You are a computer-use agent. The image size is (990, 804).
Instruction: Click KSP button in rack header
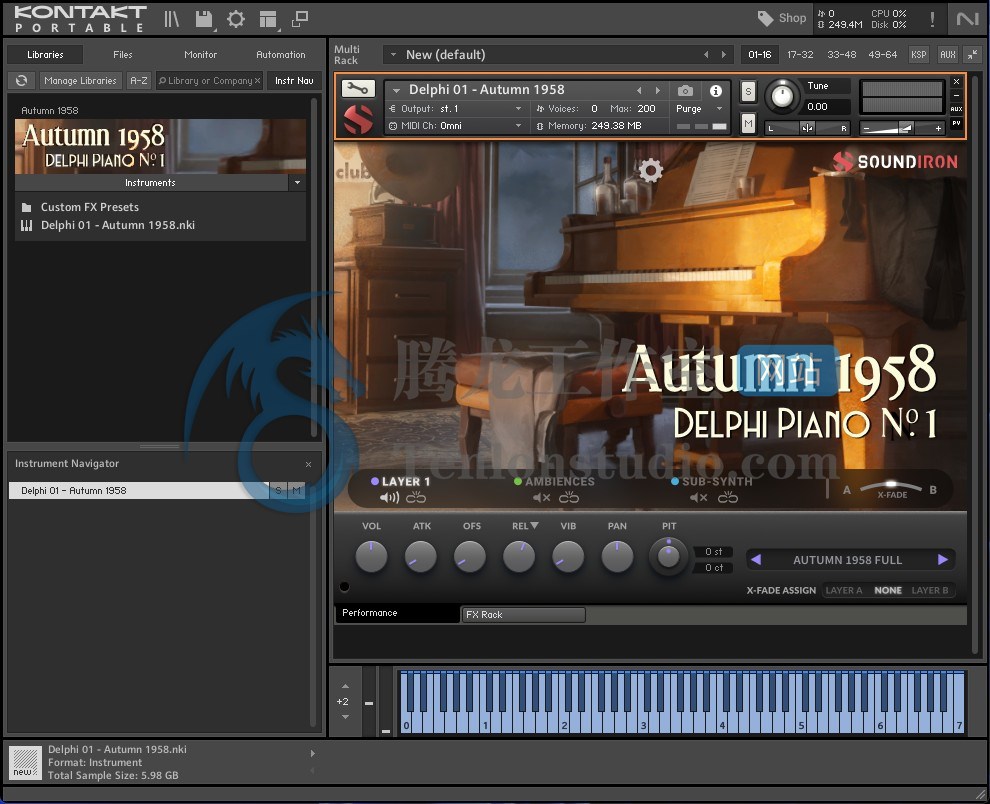919,55
